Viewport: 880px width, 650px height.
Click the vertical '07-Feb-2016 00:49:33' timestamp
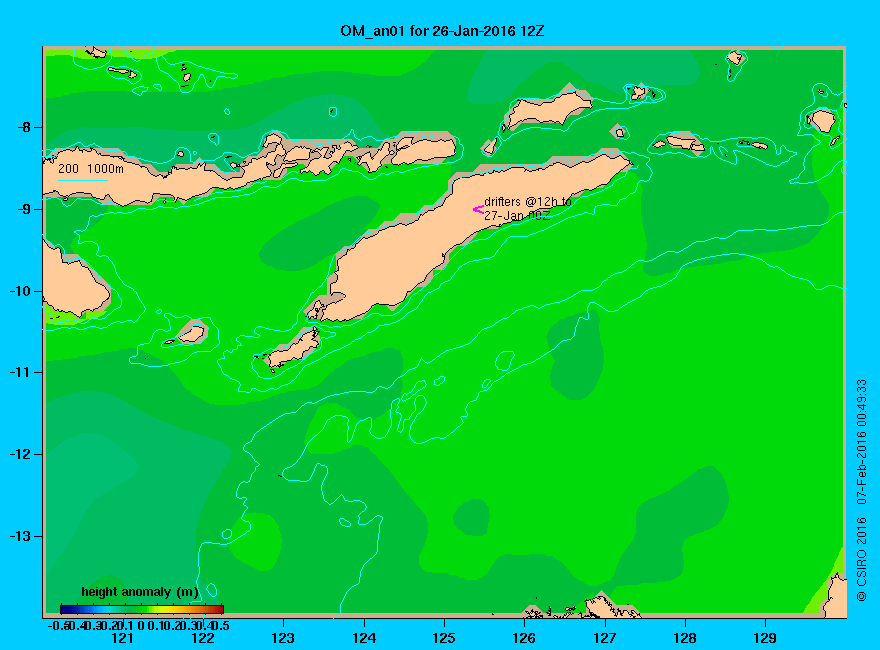pos(861,441)
